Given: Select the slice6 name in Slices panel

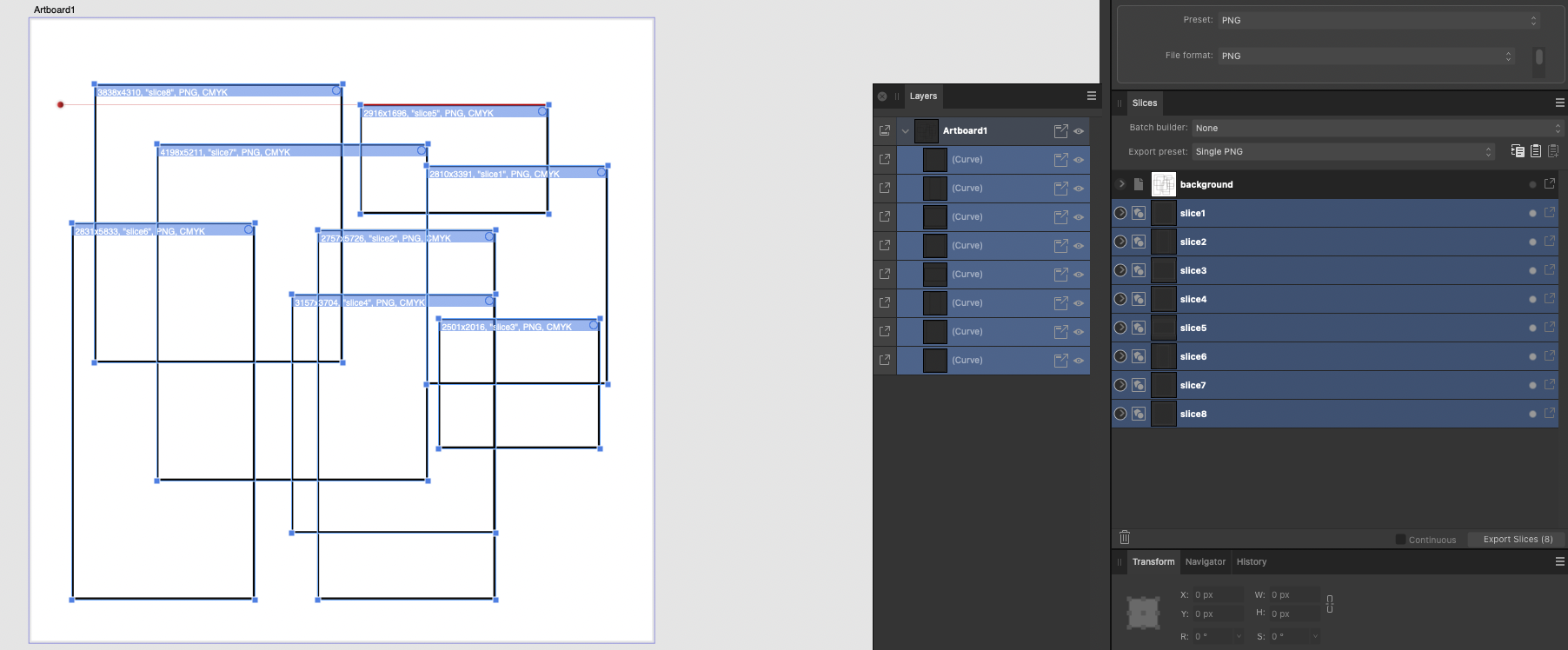Looking at the screenshot, I should (x=1193, y=356).
